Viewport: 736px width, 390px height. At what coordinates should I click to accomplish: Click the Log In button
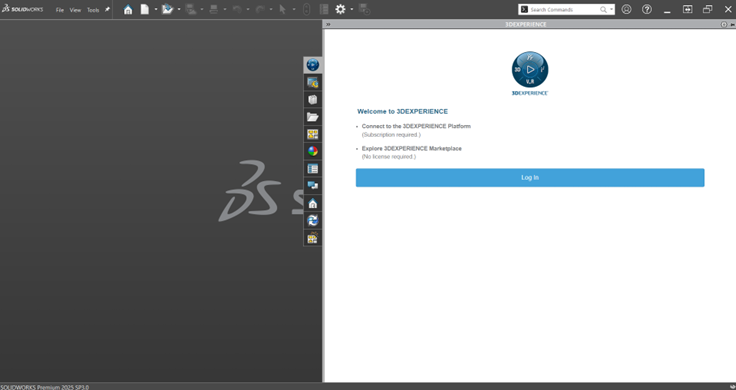[530, 178]
